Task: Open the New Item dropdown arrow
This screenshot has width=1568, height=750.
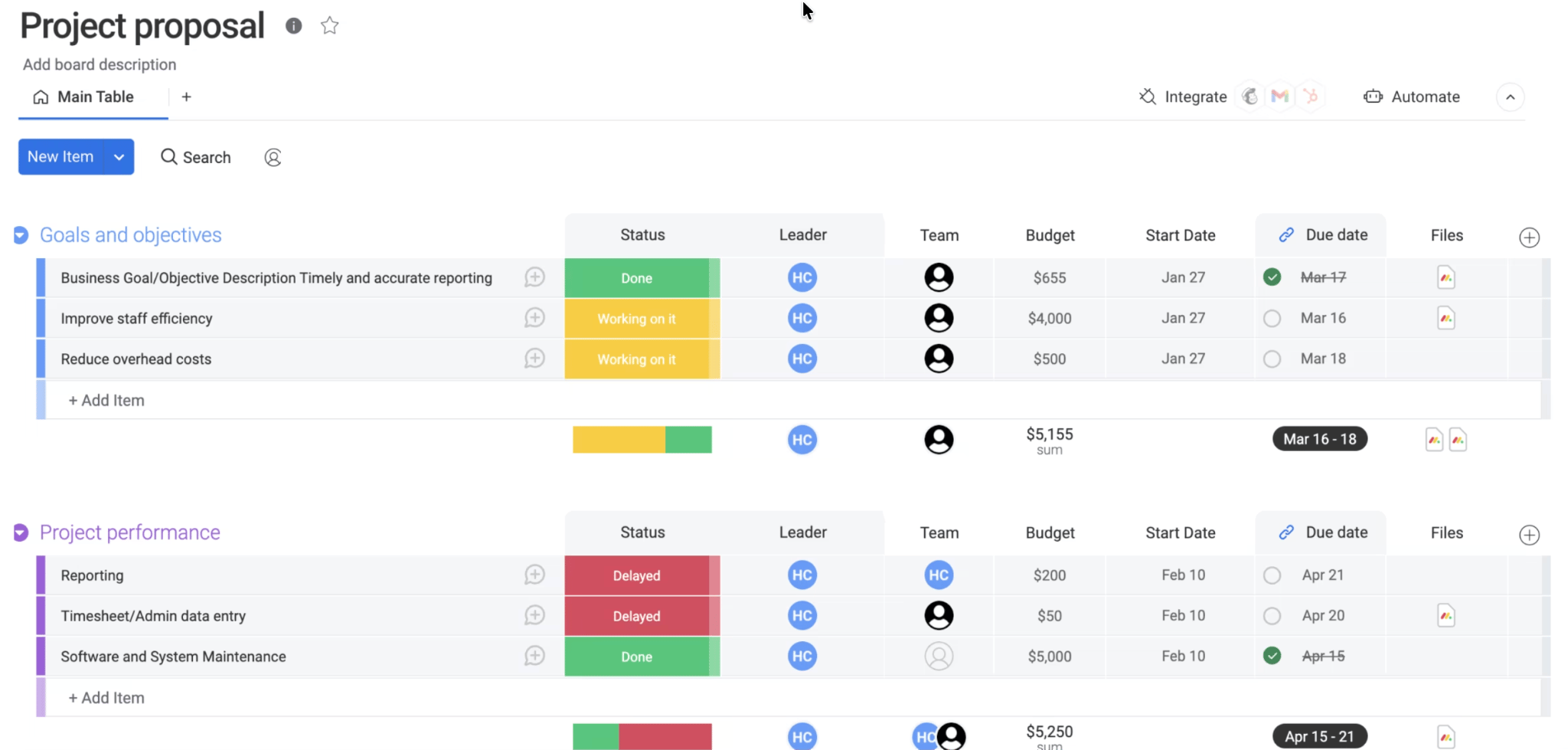Action: click(x=119, y=157)
